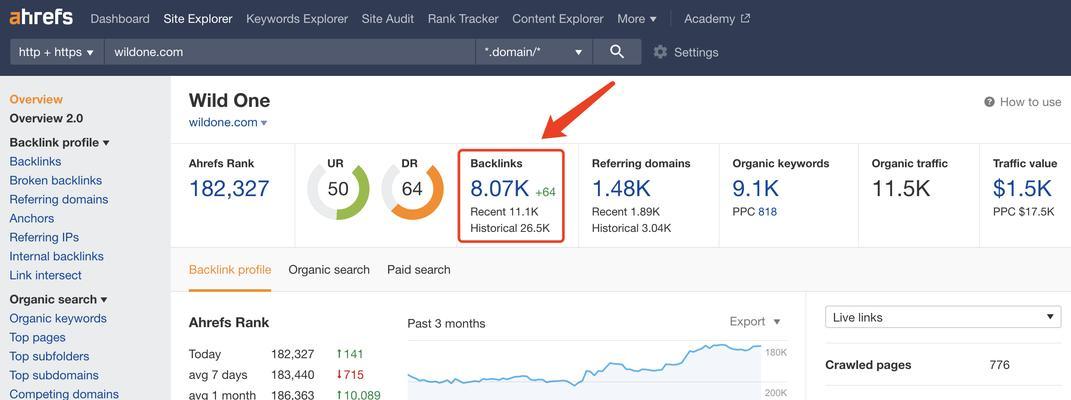Click the Traffic value $1.5K
Viewport: 1071px width, 400px height.
[1023, 188]
